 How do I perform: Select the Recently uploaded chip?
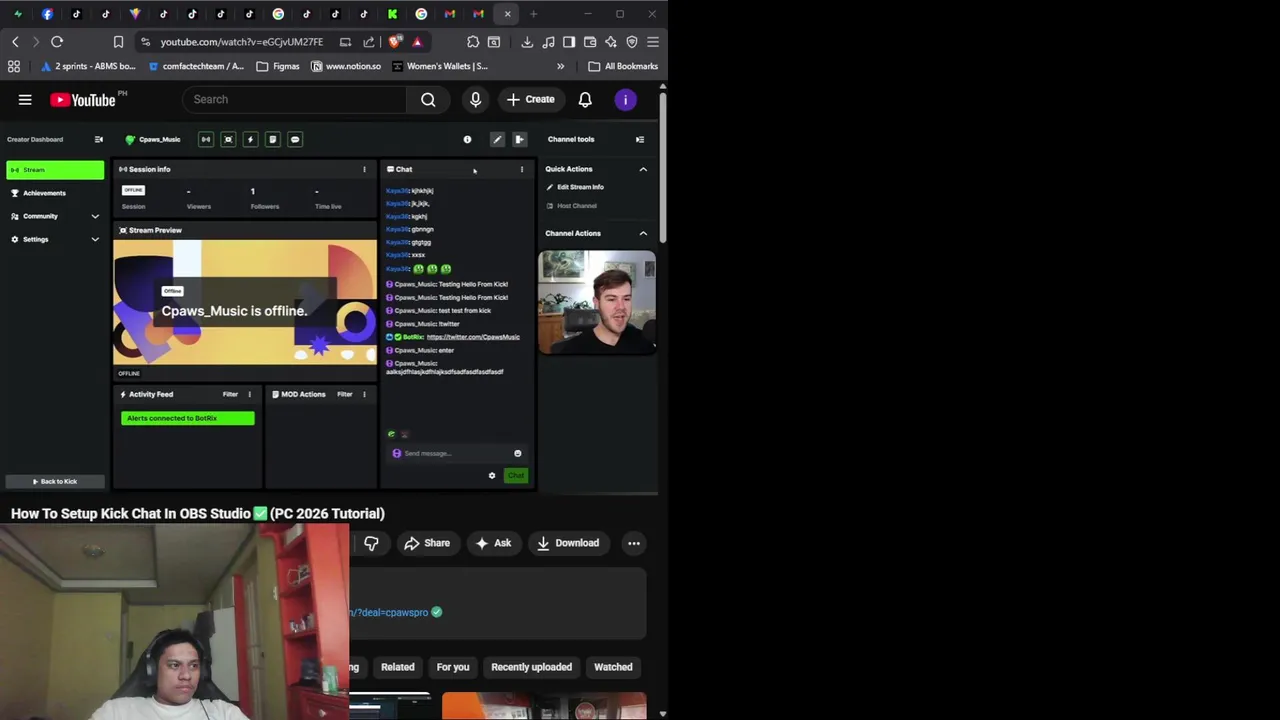coord(531,667)
